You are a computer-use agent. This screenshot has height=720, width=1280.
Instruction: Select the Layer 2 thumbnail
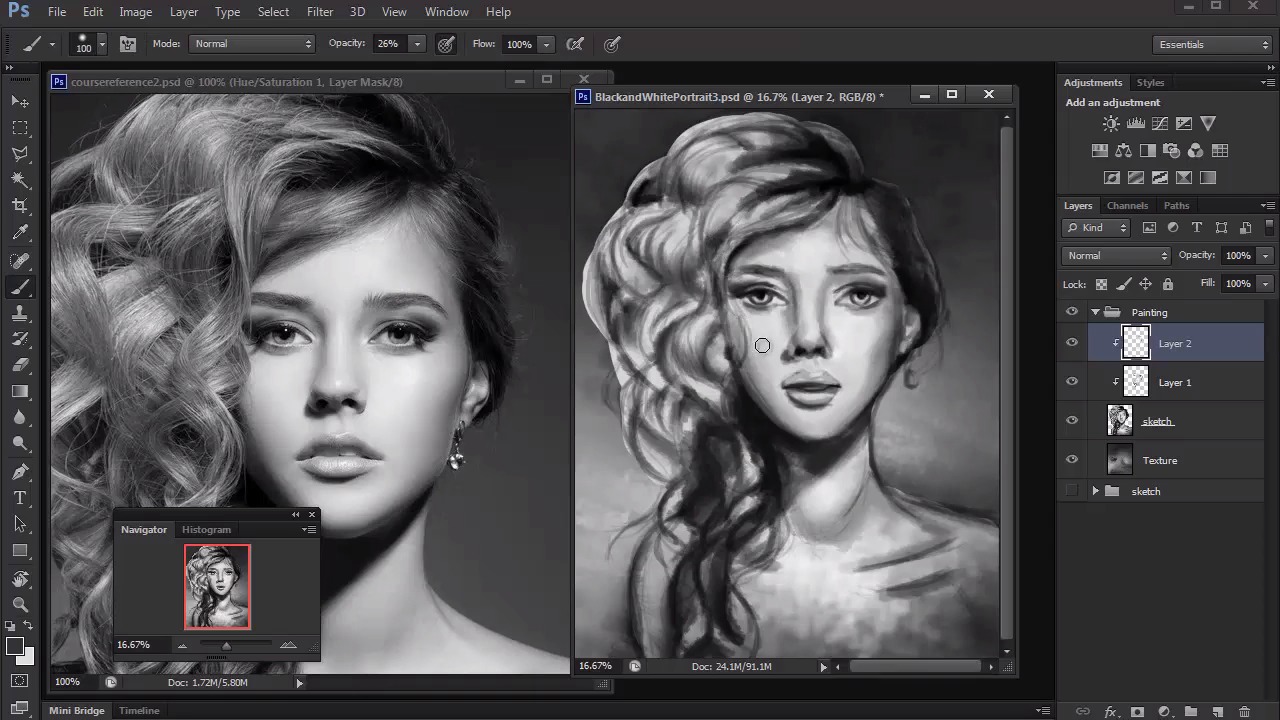(x=1136, y=343)
